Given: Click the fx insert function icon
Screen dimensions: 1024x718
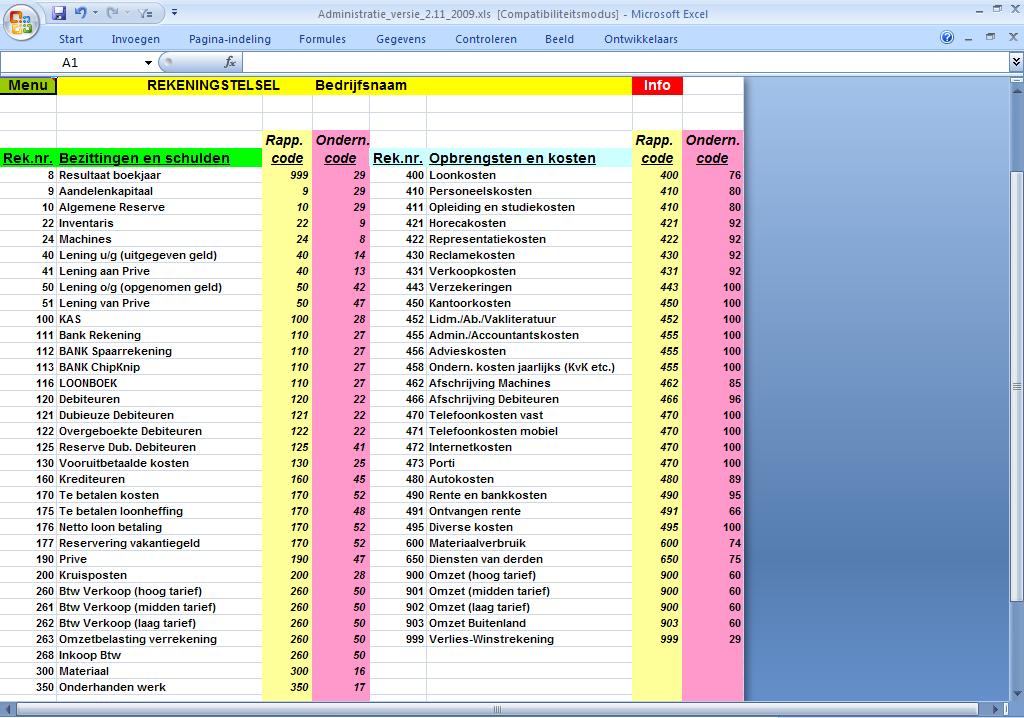Looking at the screenshot, I should pyautogui.click(x=229, y=62).
